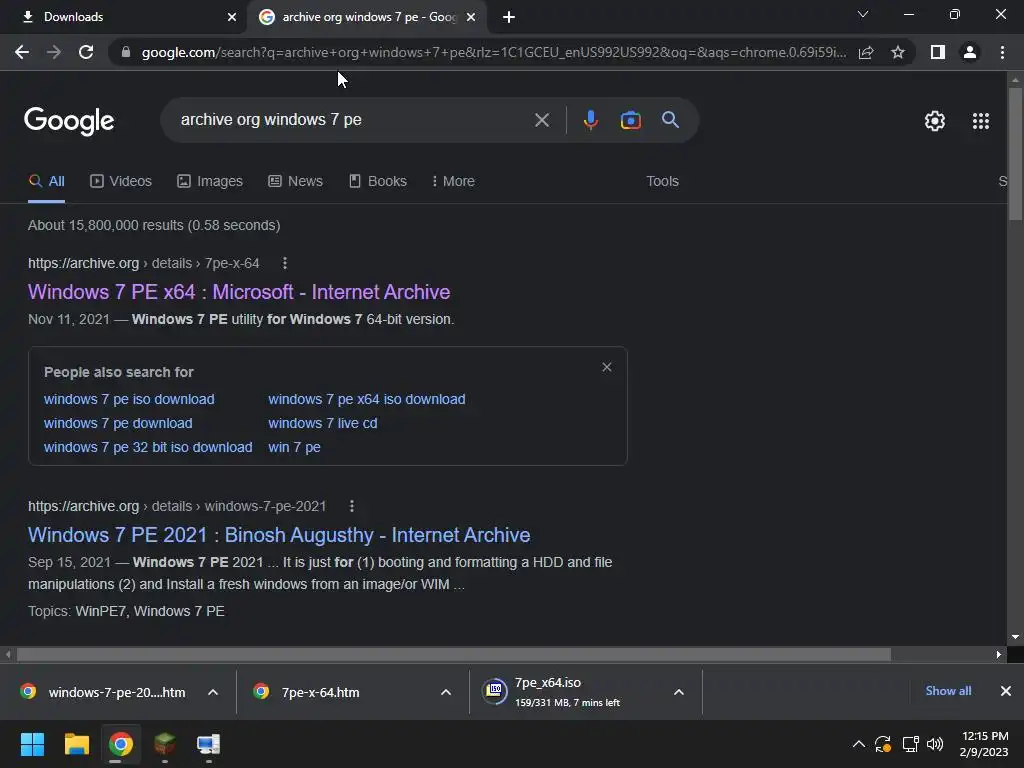The width and height of the screenshot is (1024, 768).
Task: Select the All results tab
Action: pos(46,181)
